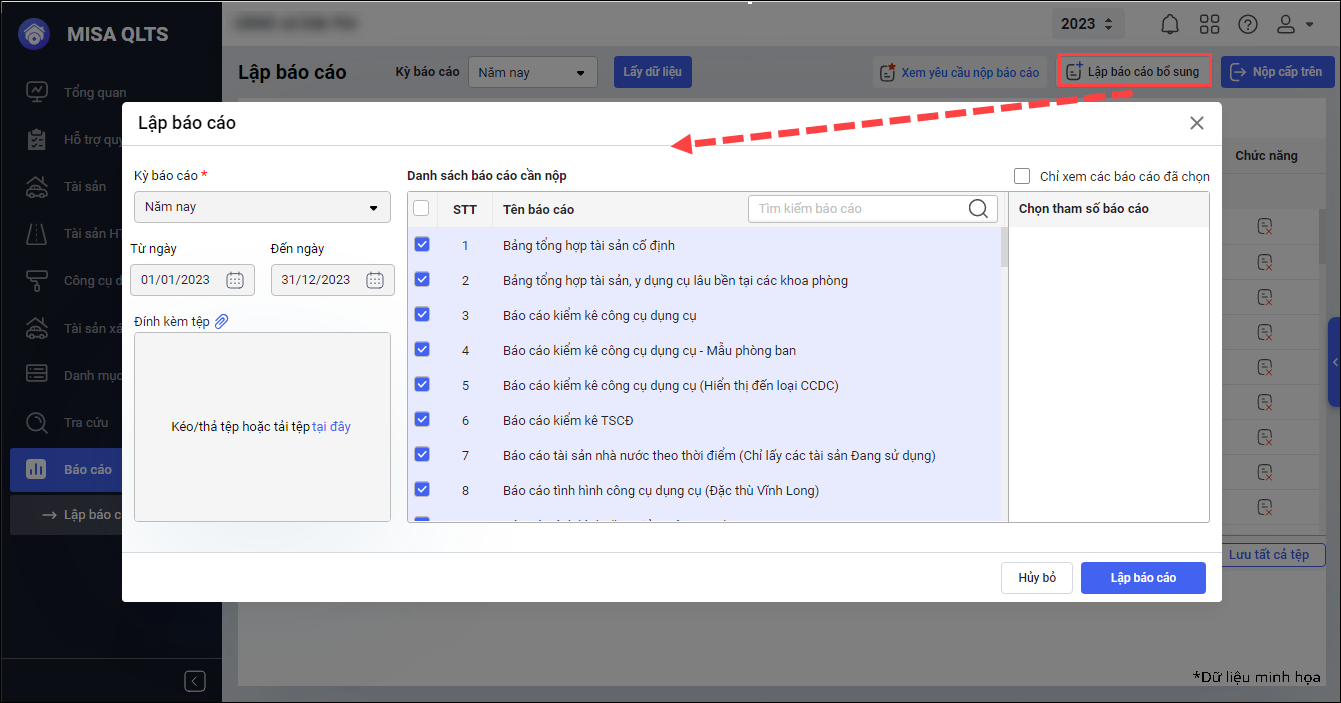Uncheck Báo cáo tài sản nhà nước report
The height and width of the screenshot is (703, 1341).
[x=421, y=454]
